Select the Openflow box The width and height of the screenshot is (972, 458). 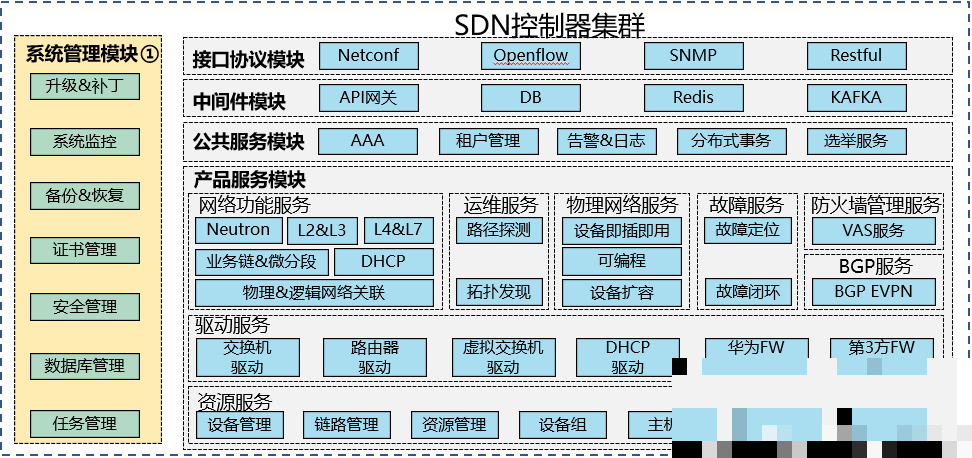pos(531,56)
